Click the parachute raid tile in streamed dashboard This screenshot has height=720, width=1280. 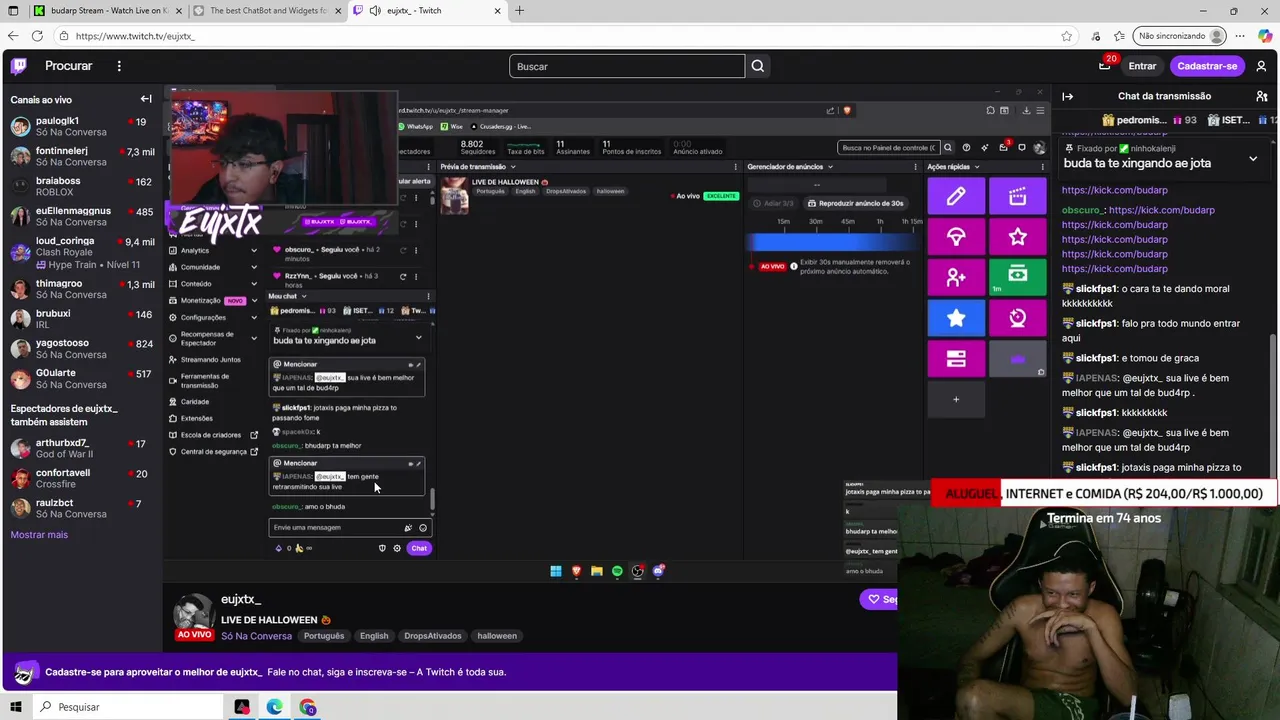(956, 237)
